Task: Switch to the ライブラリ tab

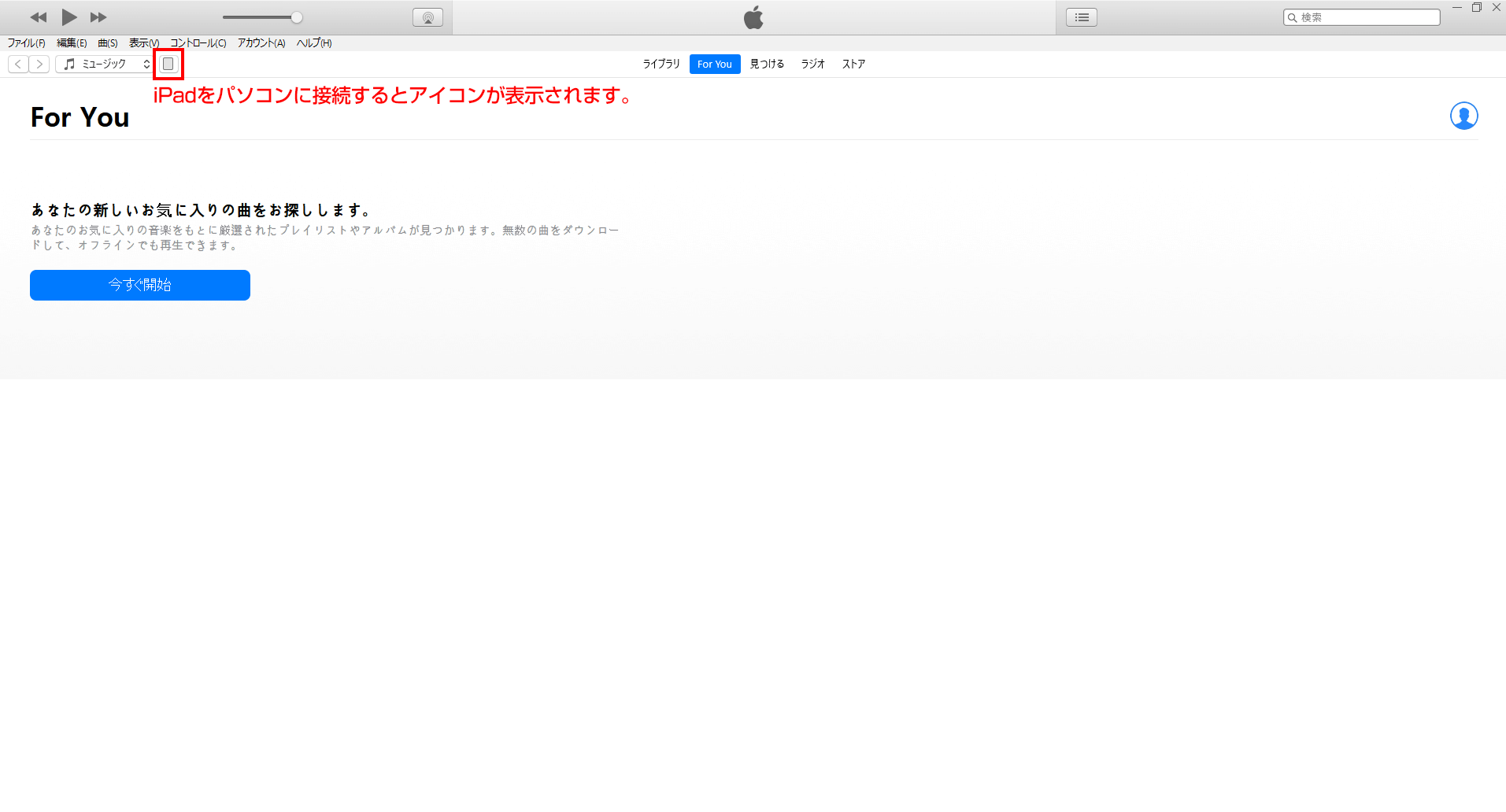Action: tap(660, 64)
